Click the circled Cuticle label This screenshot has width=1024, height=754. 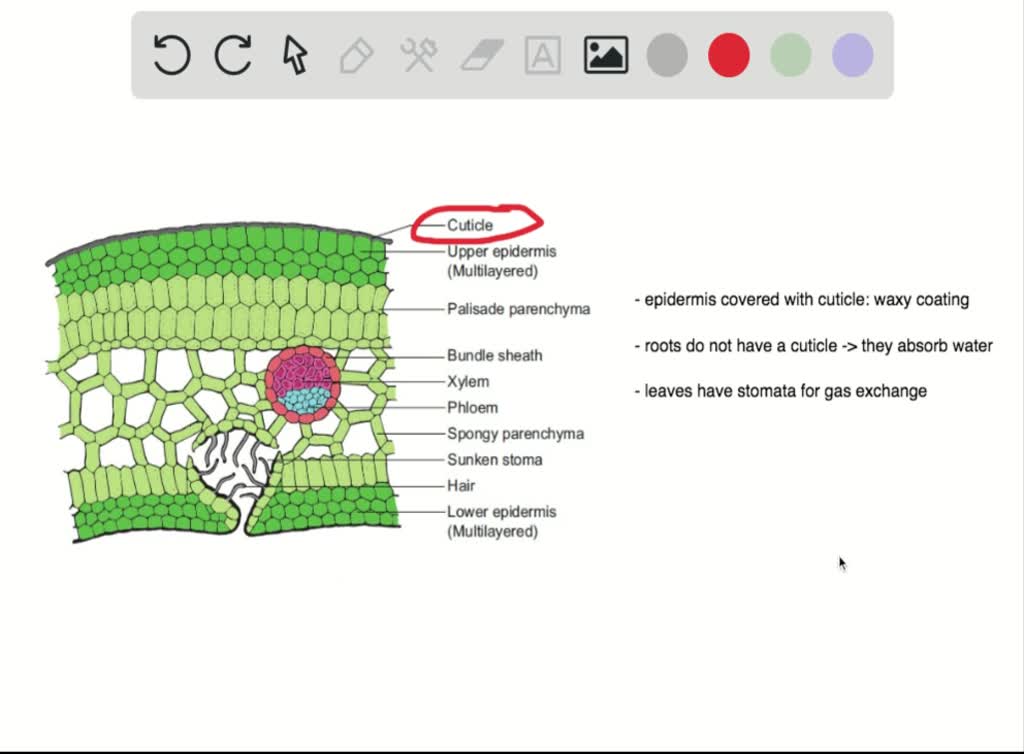click(470, 225)
